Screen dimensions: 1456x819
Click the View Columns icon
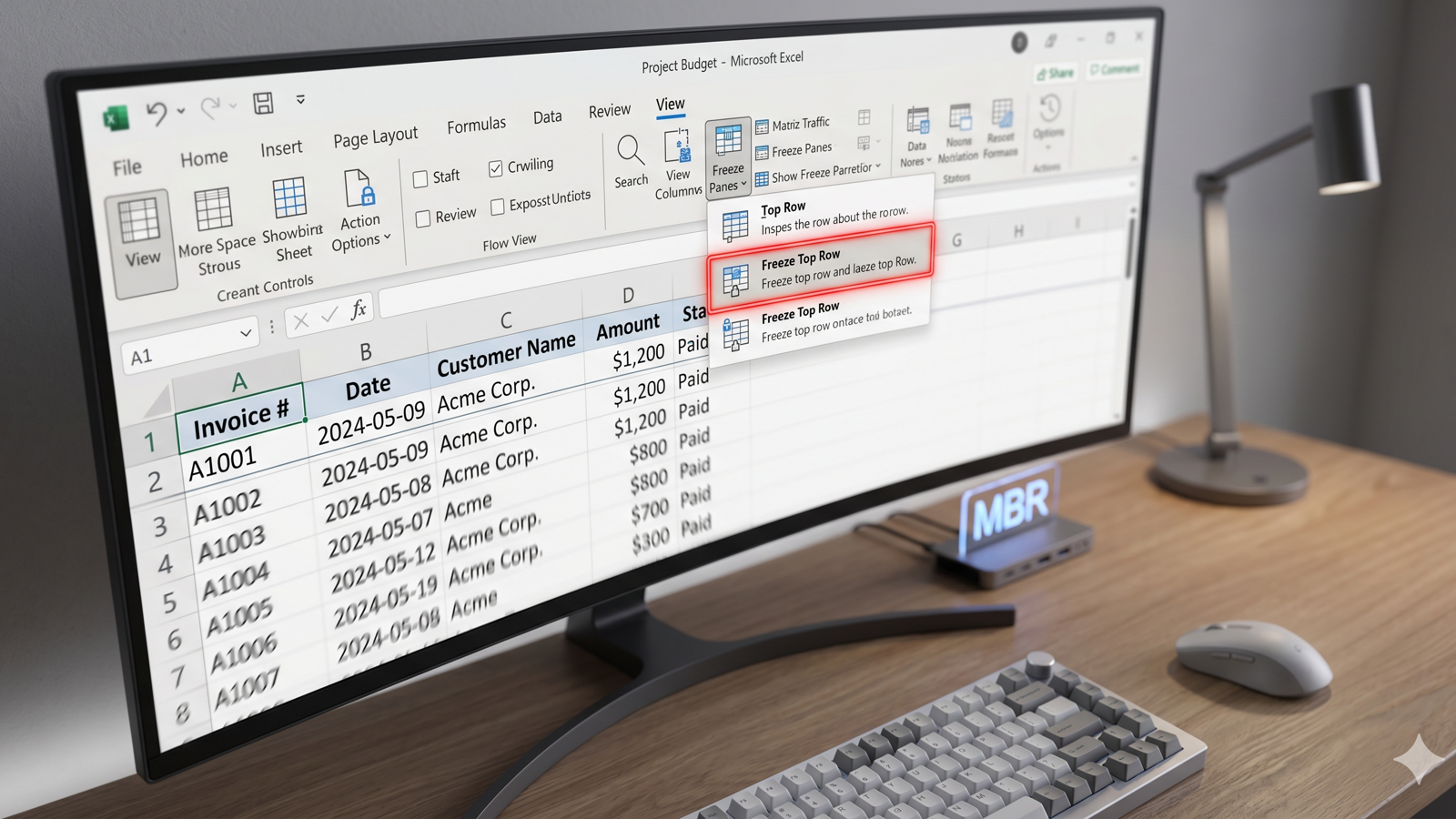point(678,147)
